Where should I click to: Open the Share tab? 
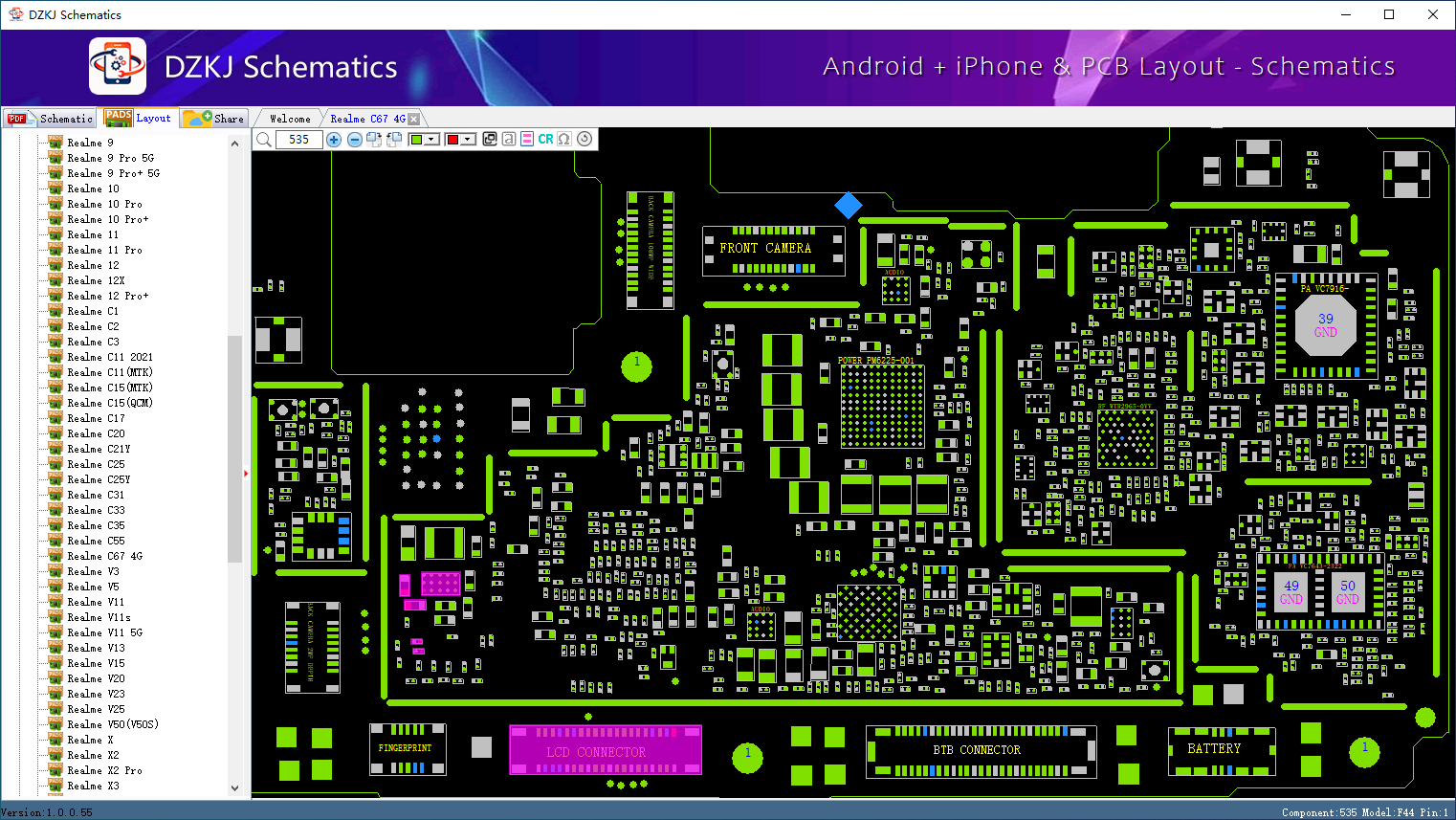pos(214,119)
